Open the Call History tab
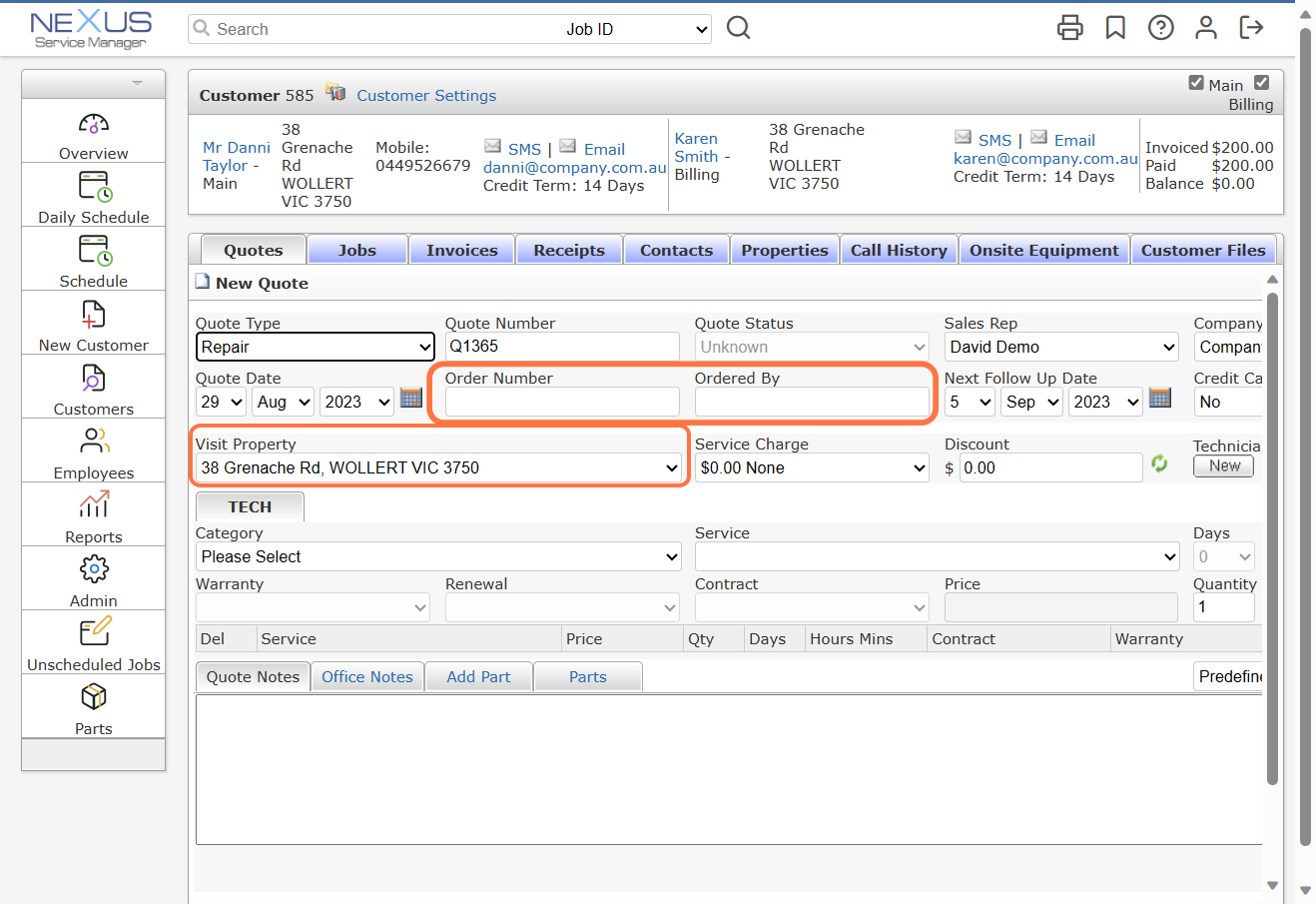 pos(899,250)
